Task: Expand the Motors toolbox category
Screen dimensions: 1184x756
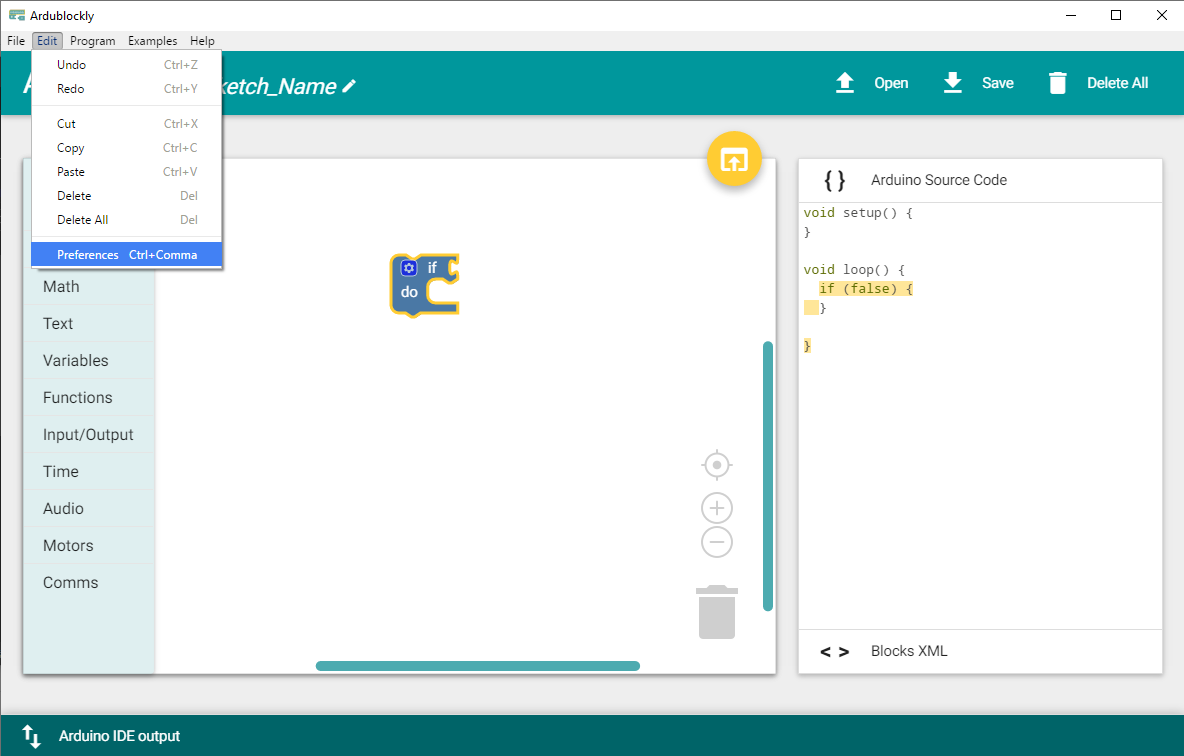Action: tap(89, 546)
